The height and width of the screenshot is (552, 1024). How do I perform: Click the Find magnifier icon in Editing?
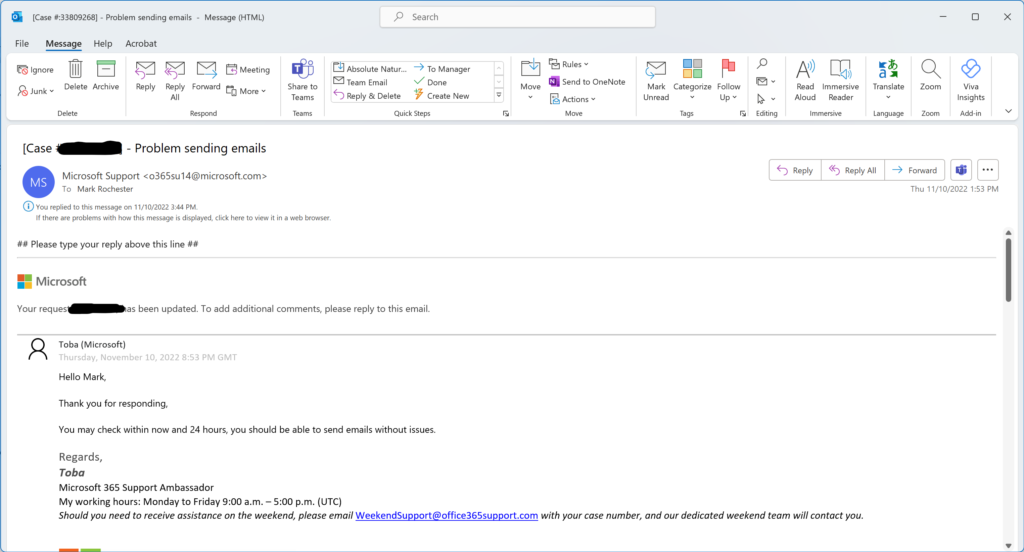[x=762, y=64]
